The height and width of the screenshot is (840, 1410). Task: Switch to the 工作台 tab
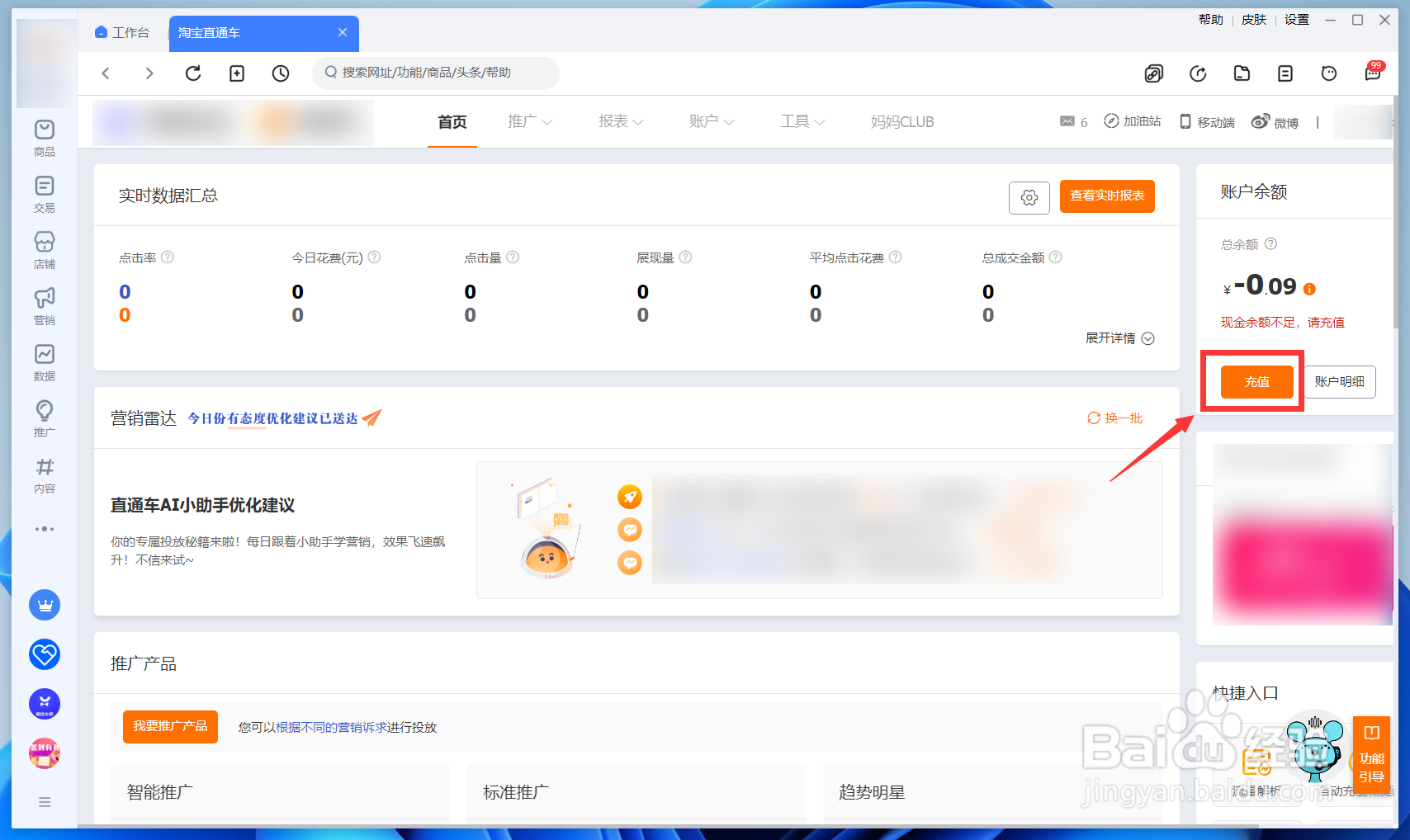(x=122, y=32)
